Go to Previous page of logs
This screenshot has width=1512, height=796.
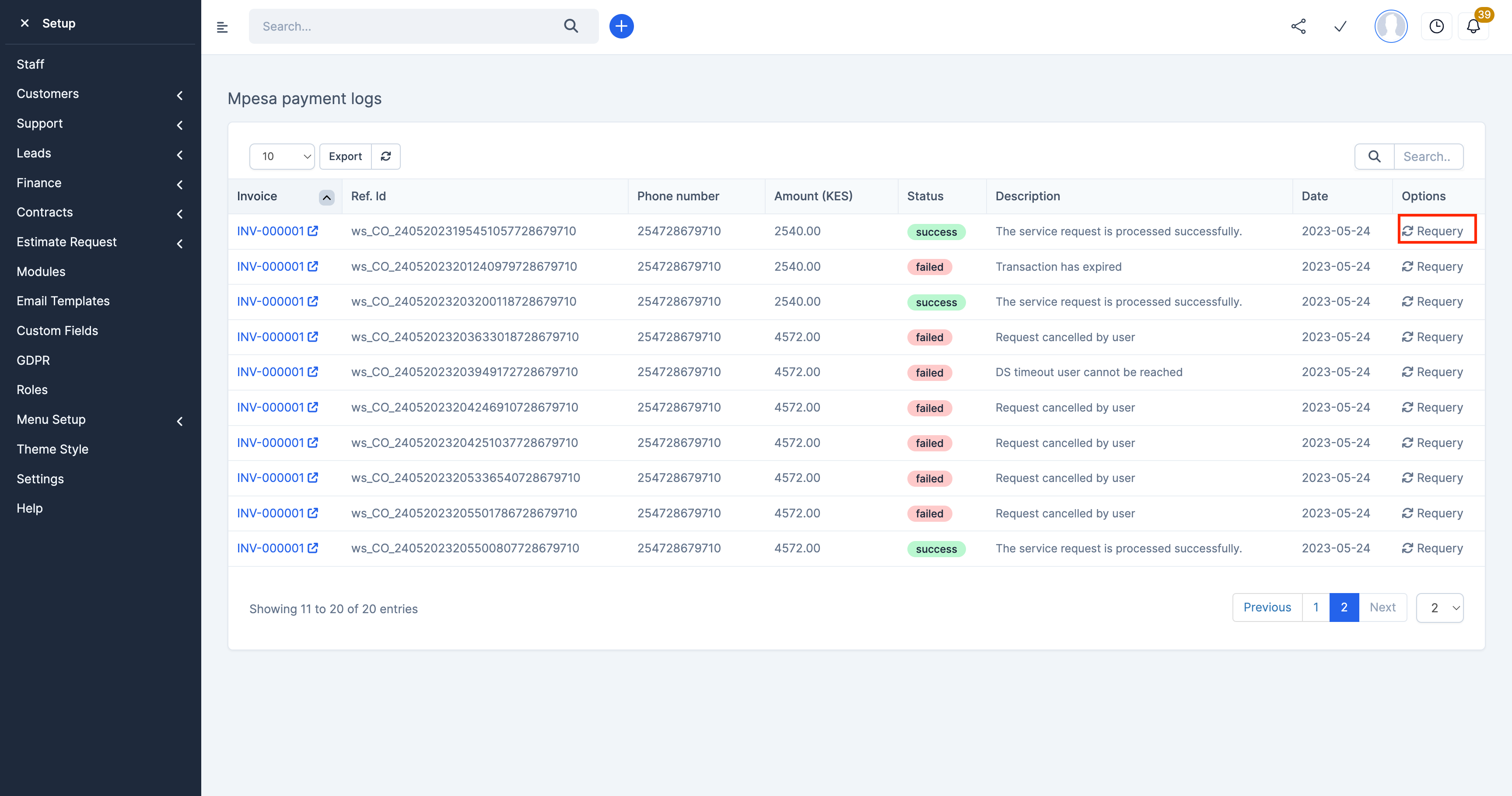1267,607
